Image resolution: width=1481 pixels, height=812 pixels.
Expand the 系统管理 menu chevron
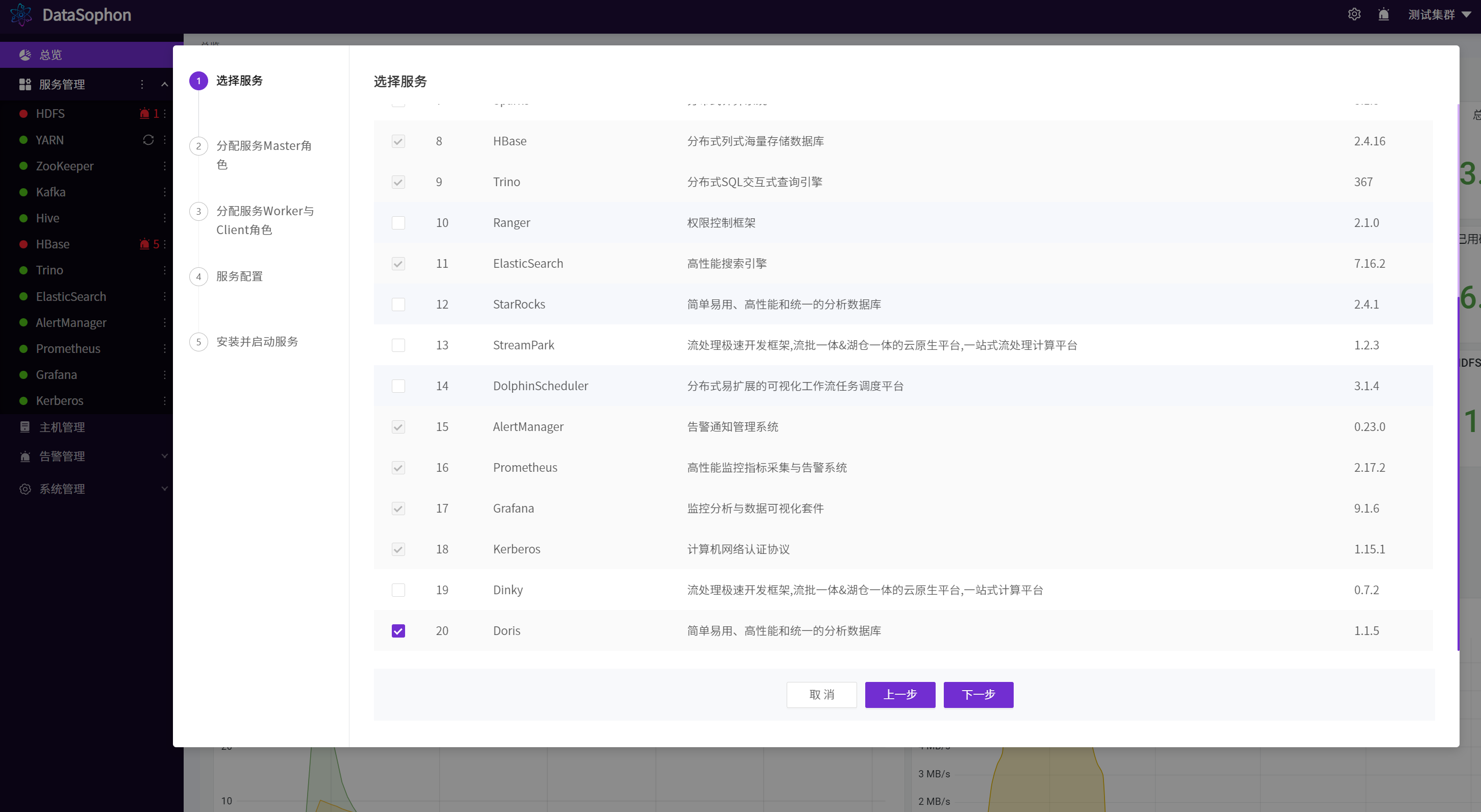coord(164,489)
